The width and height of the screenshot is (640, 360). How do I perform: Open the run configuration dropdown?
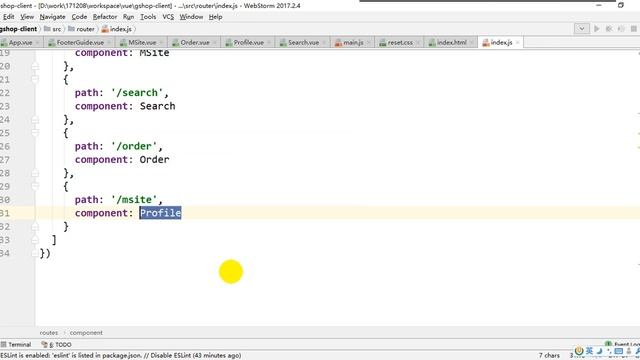(582, 29)
